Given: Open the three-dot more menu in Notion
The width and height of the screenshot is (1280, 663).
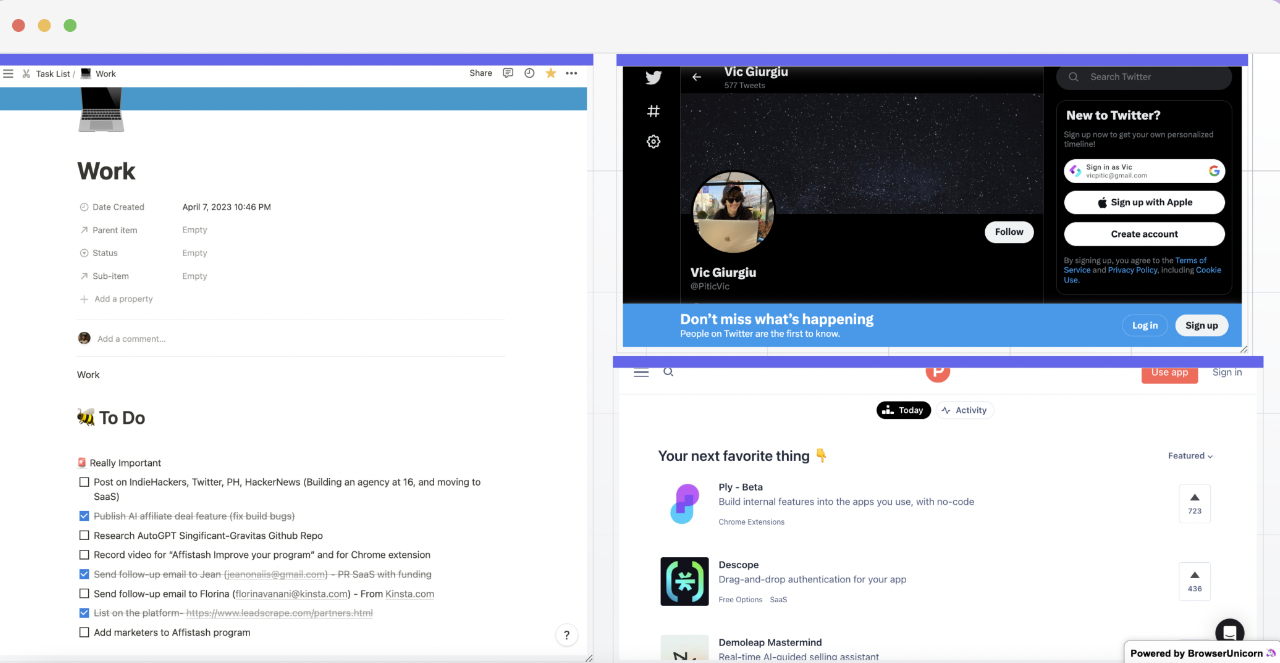Looking at the screenshot, I should coord(571,73).
